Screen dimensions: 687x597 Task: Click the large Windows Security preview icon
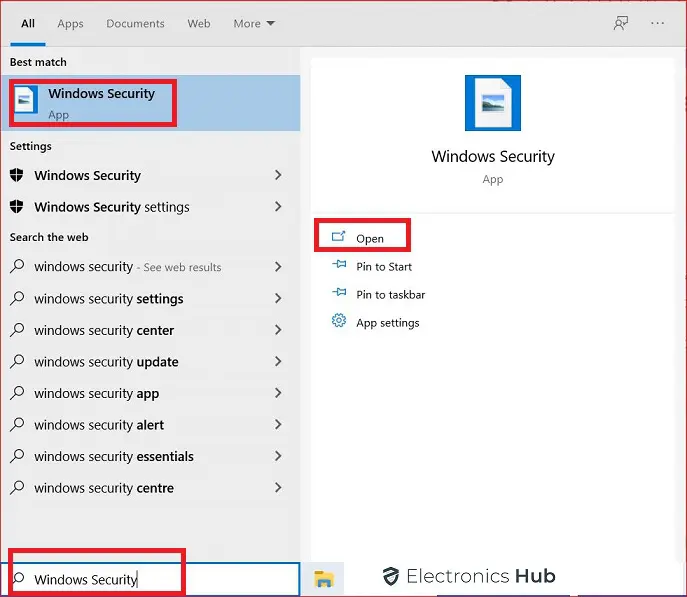pos(493,103)
